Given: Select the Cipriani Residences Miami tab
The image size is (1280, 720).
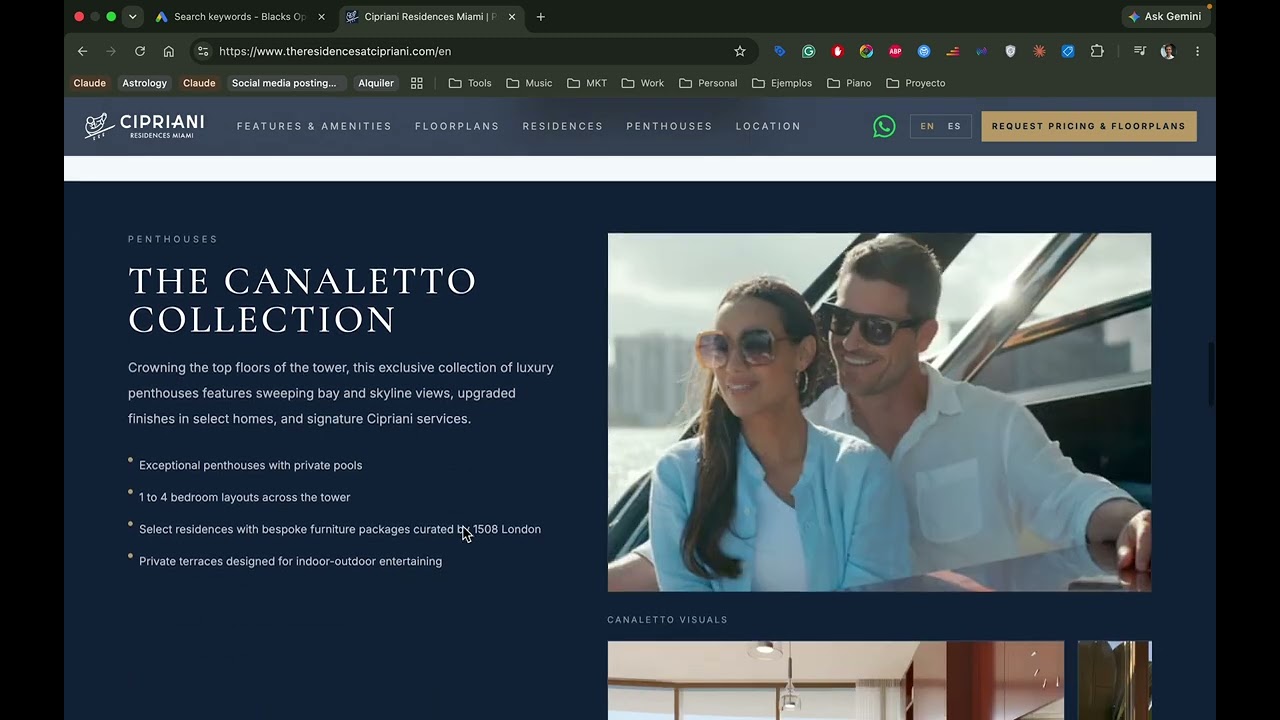Looking at the screenshot, I should (430, 17).
